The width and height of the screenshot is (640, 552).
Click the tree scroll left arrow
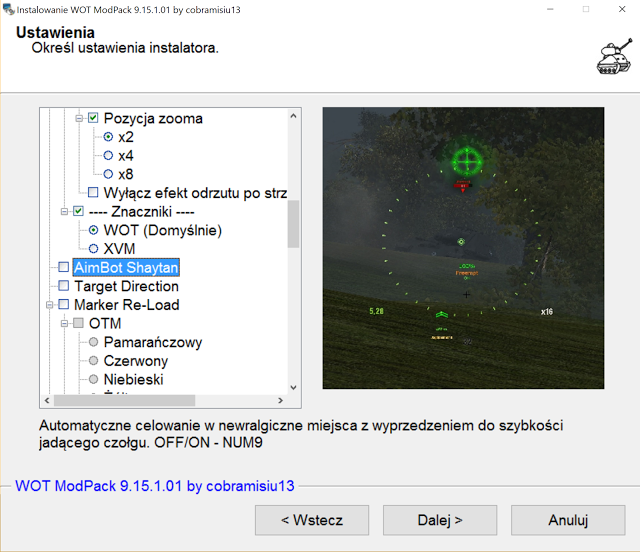pyautogui.click(x=47, y=401)
